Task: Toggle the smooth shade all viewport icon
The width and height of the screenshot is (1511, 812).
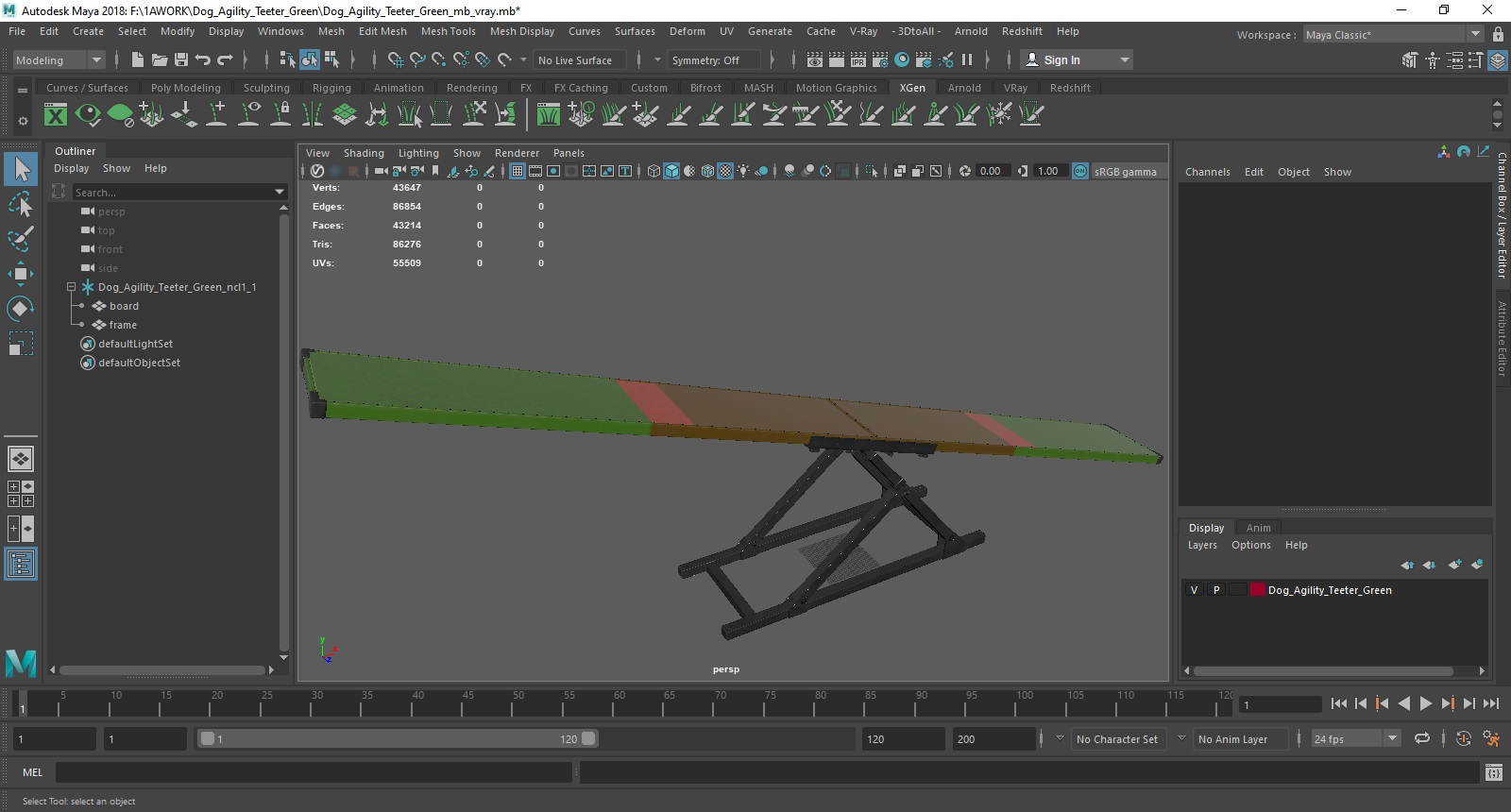Action: (671, 171)
